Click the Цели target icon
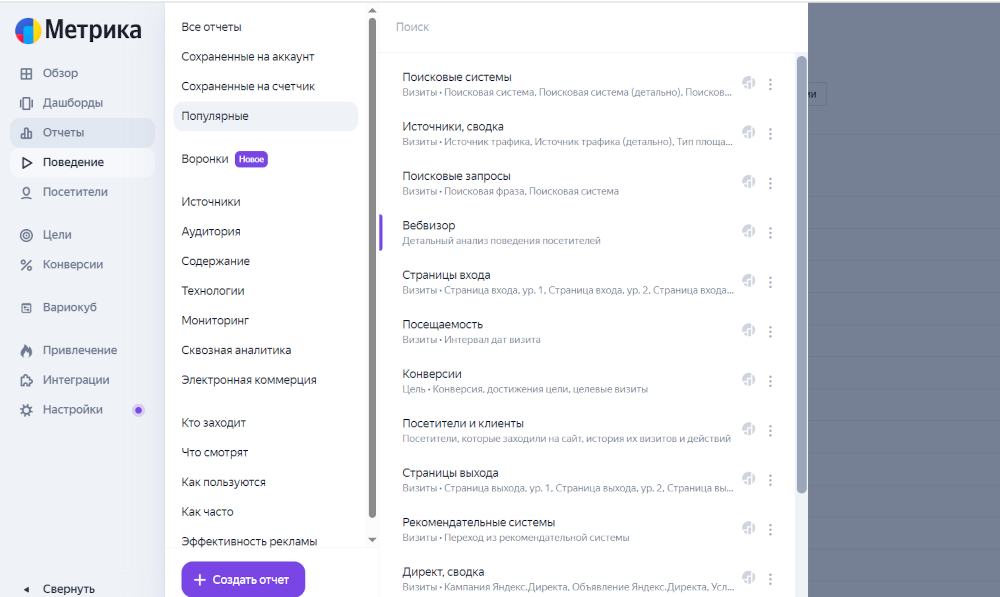Screen dimensions: 1000x597 [26, 235]
